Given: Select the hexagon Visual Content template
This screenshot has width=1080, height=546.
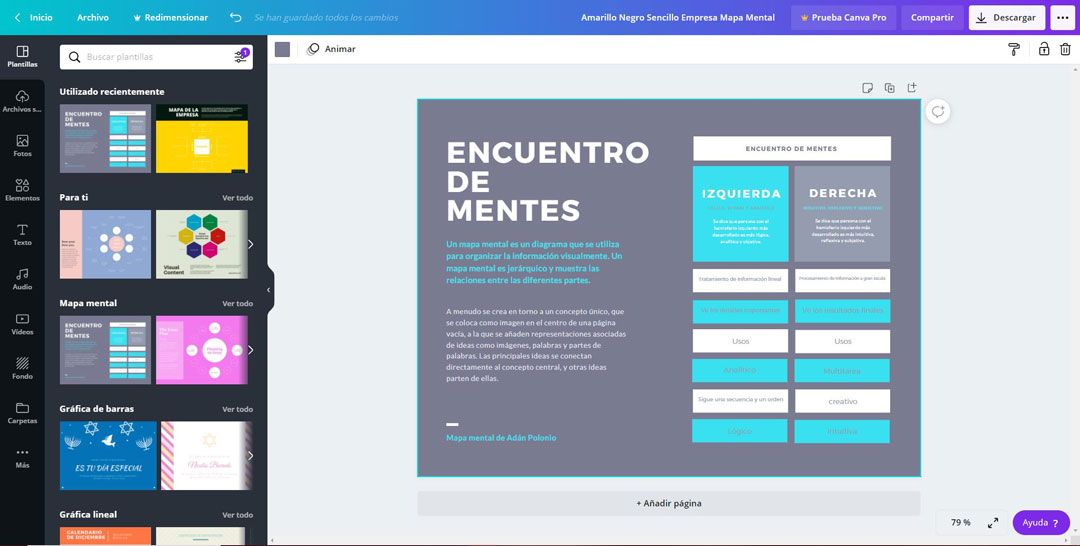Looking at the screenshot, I should coord(201,244).
